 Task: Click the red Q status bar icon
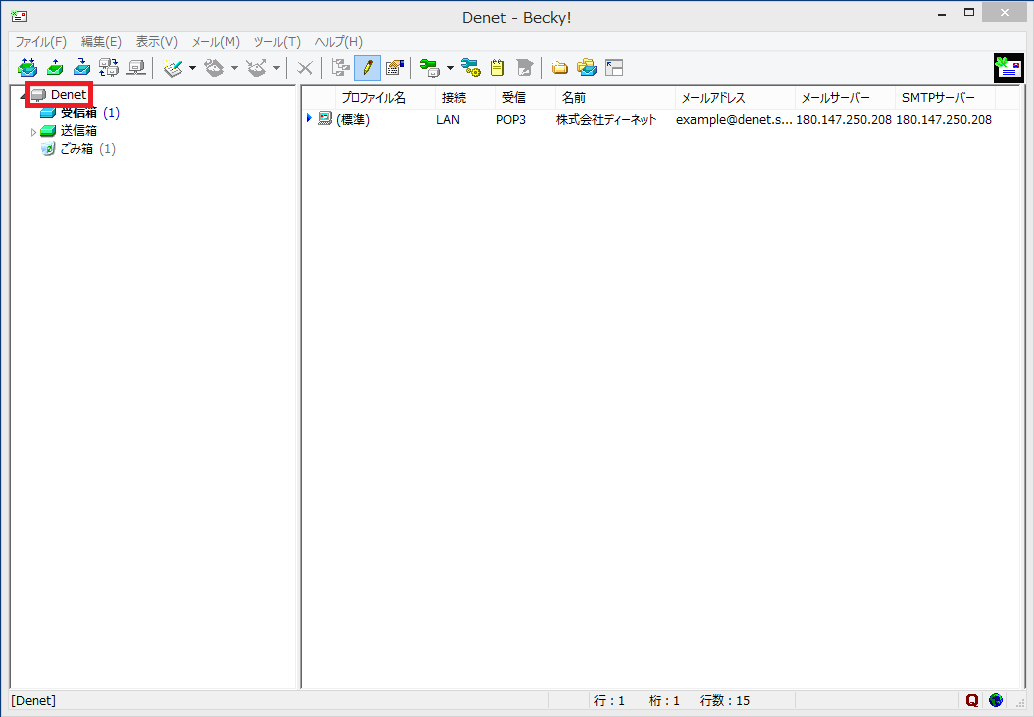pos(971,700)
